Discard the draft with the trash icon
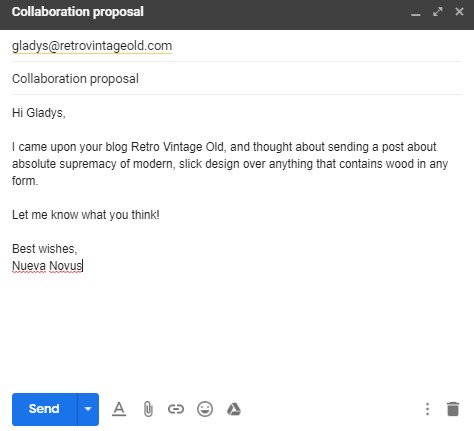This screenshot has height=431, width=474. click(453, 409)
